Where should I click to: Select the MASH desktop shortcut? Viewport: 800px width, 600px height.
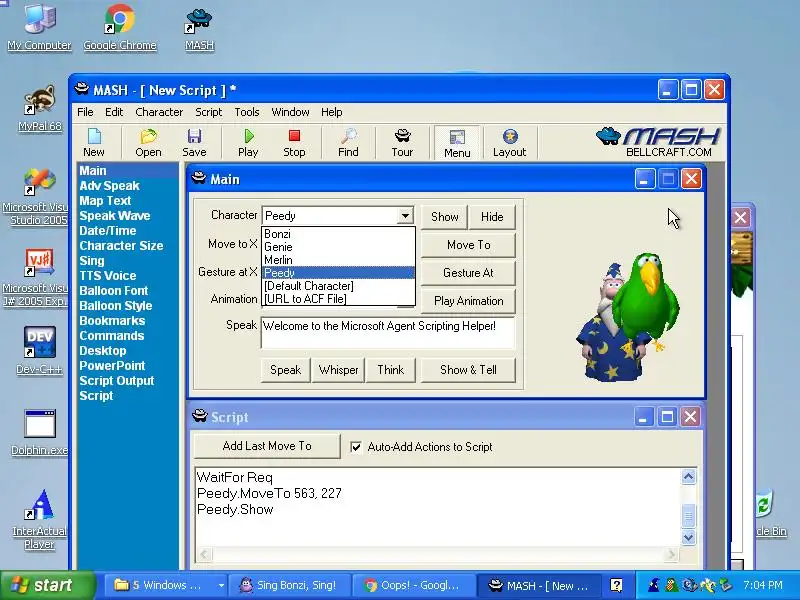(x=199, y=30)
